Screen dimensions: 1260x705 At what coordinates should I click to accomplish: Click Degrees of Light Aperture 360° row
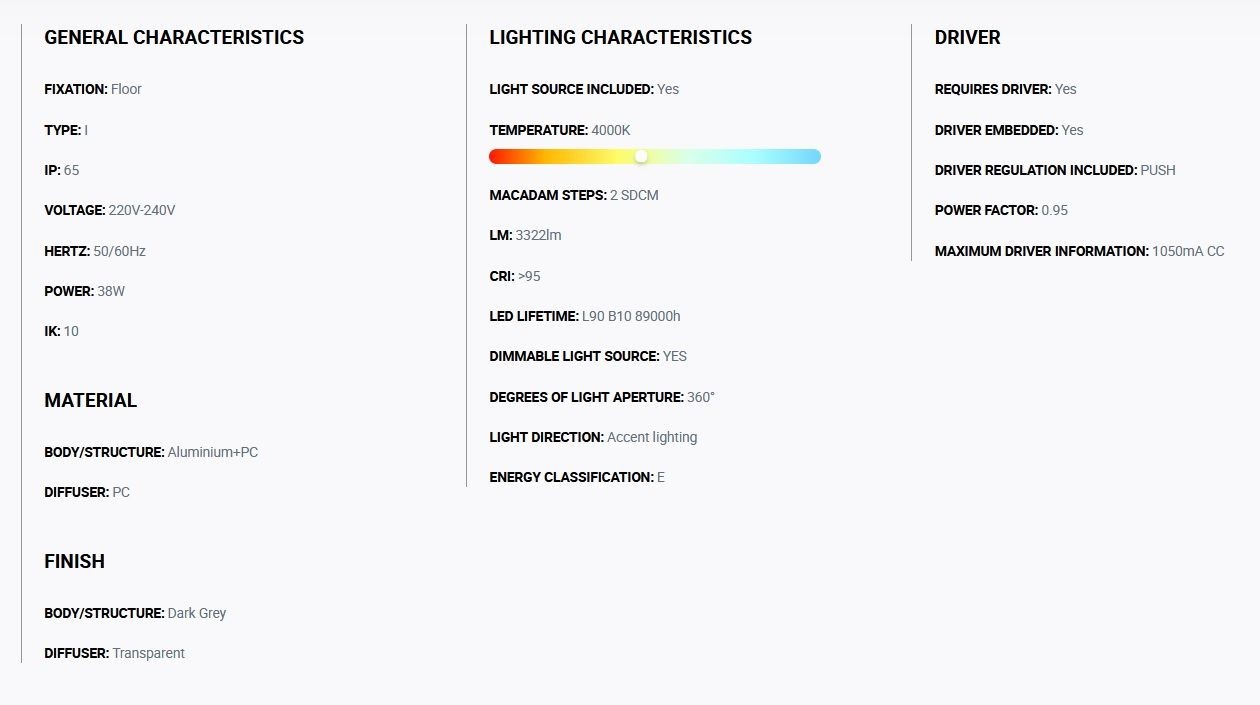(x=602, y=397)
